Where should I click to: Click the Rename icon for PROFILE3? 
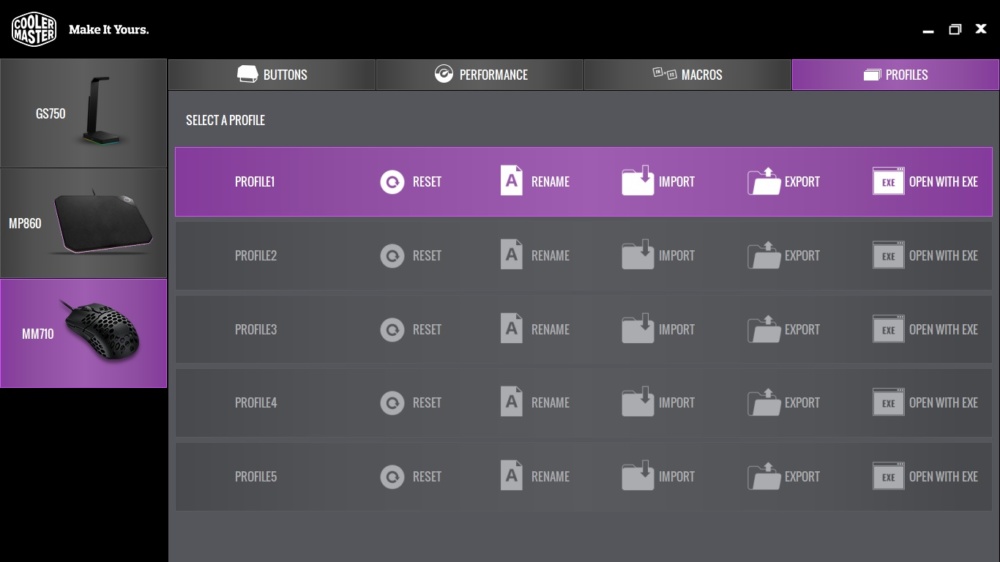pos(511,329)
